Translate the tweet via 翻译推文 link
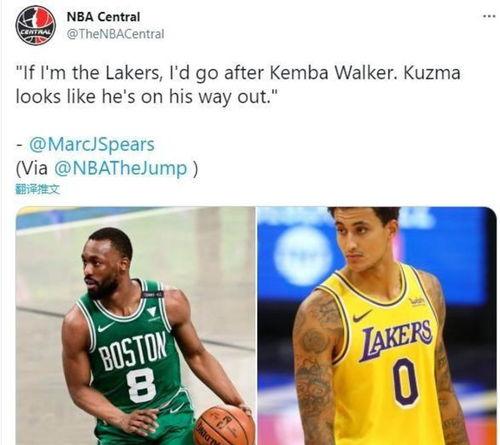 point(37,189)
